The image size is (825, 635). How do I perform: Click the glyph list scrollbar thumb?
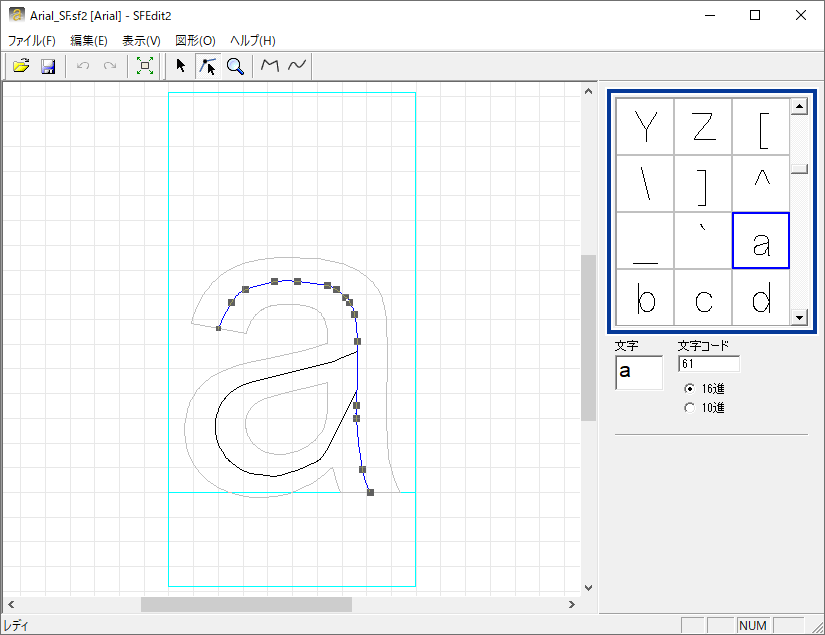(x=799, y=169)
